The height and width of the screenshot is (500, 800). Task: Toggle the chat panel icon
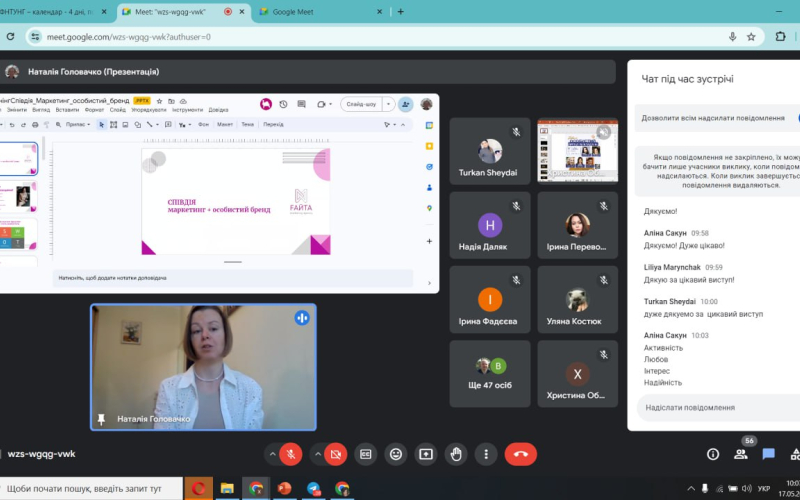pyautogui.click(x=768, y=454)
